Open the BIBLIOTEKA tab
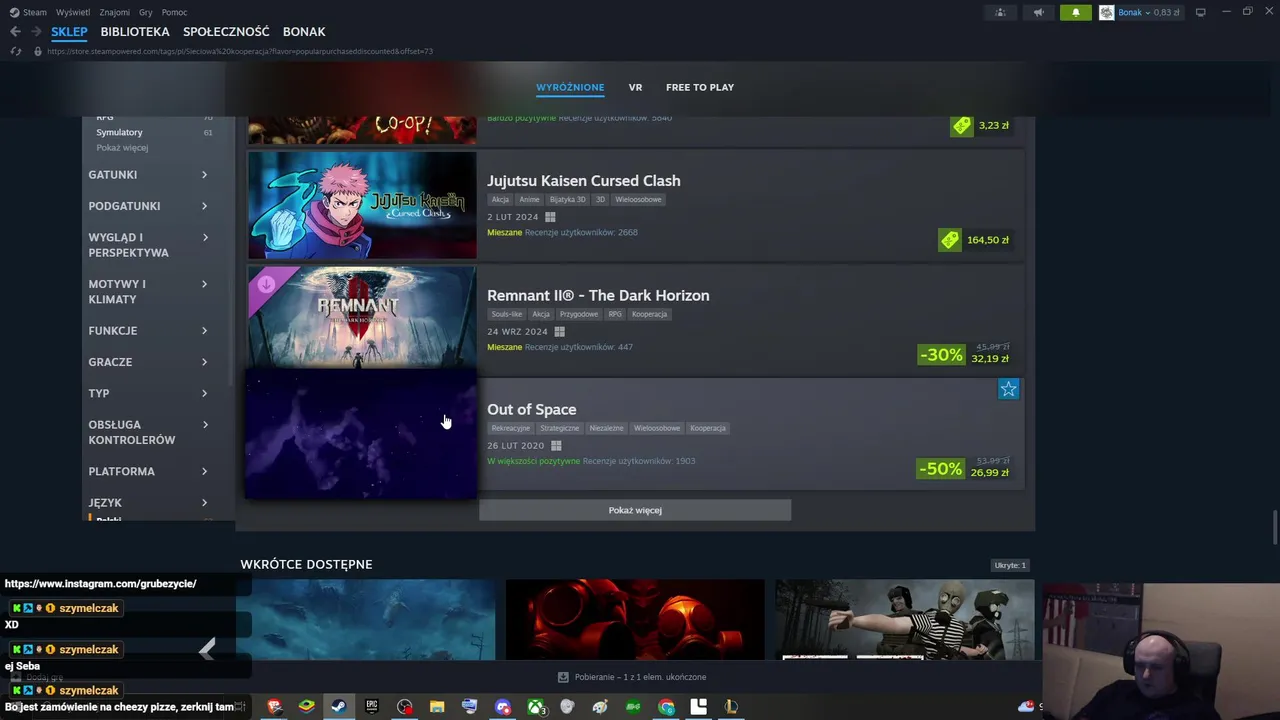This screenshot has width=1280, height=720. click(135, 32)
